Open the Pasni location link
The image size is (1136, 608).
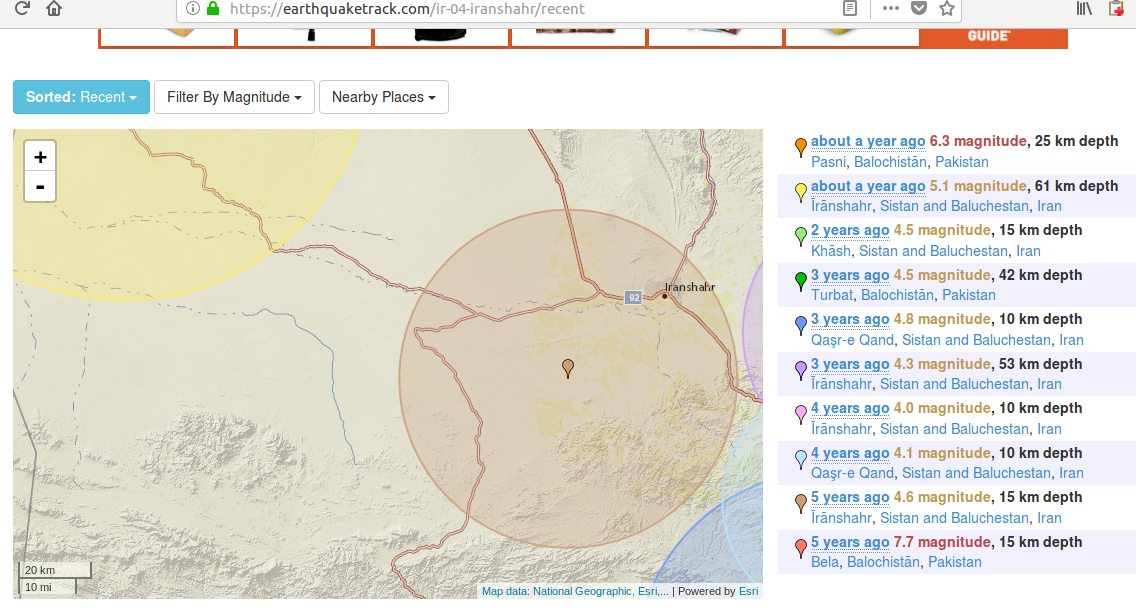tap(828, 162)
